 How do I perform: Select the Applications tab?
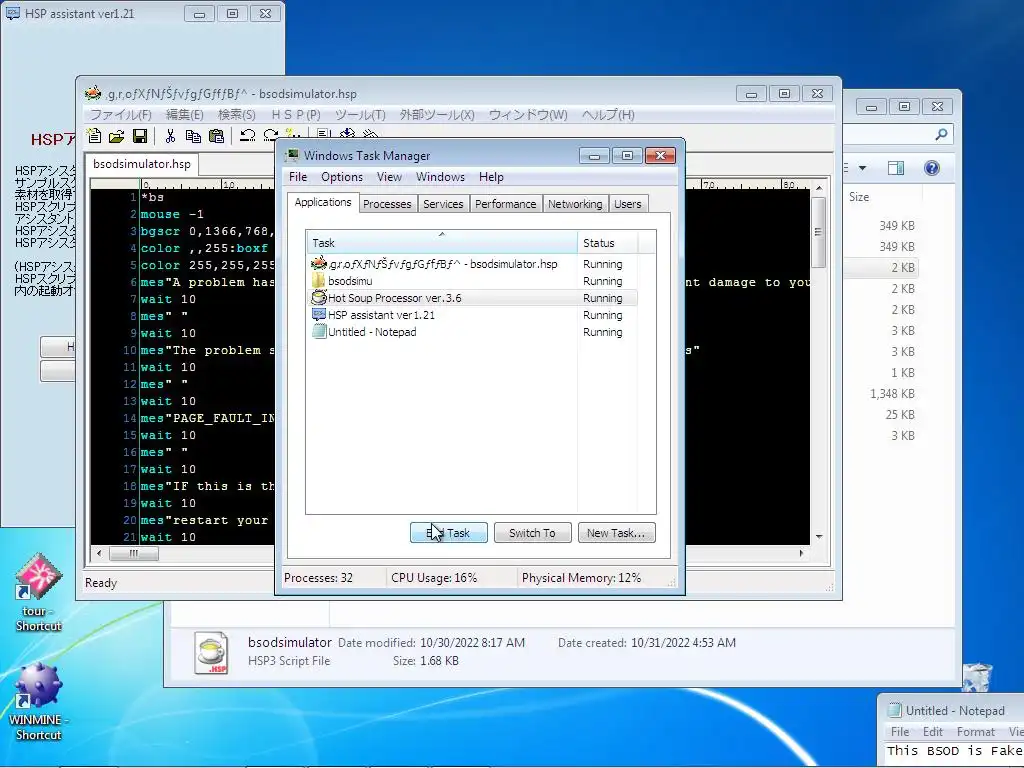323,202
